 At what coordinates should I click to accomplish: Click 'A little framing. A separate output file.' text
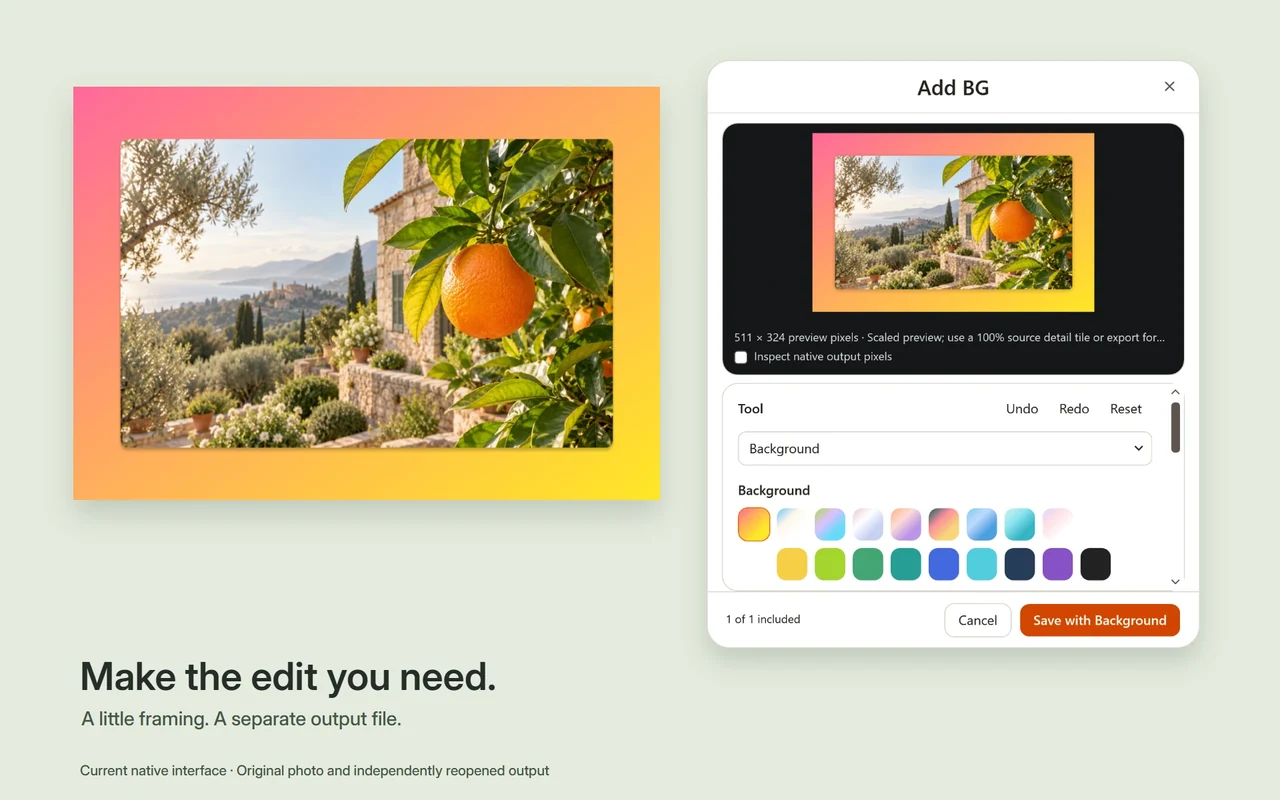(241, 719)
